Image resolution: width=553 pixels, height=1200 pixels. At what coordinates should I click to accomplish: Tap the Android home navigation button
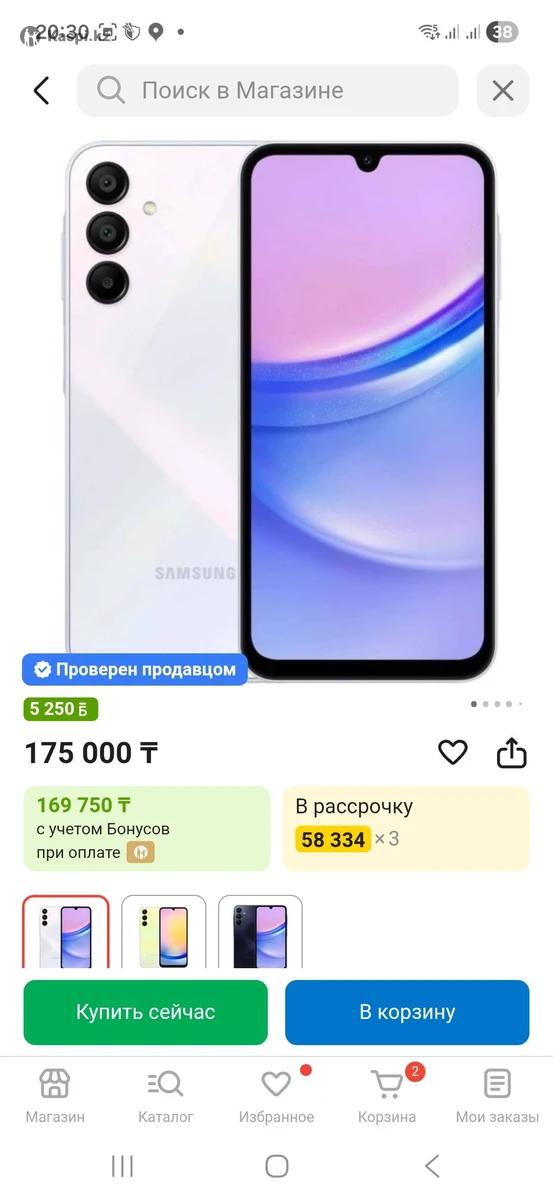coord(277,1166)
